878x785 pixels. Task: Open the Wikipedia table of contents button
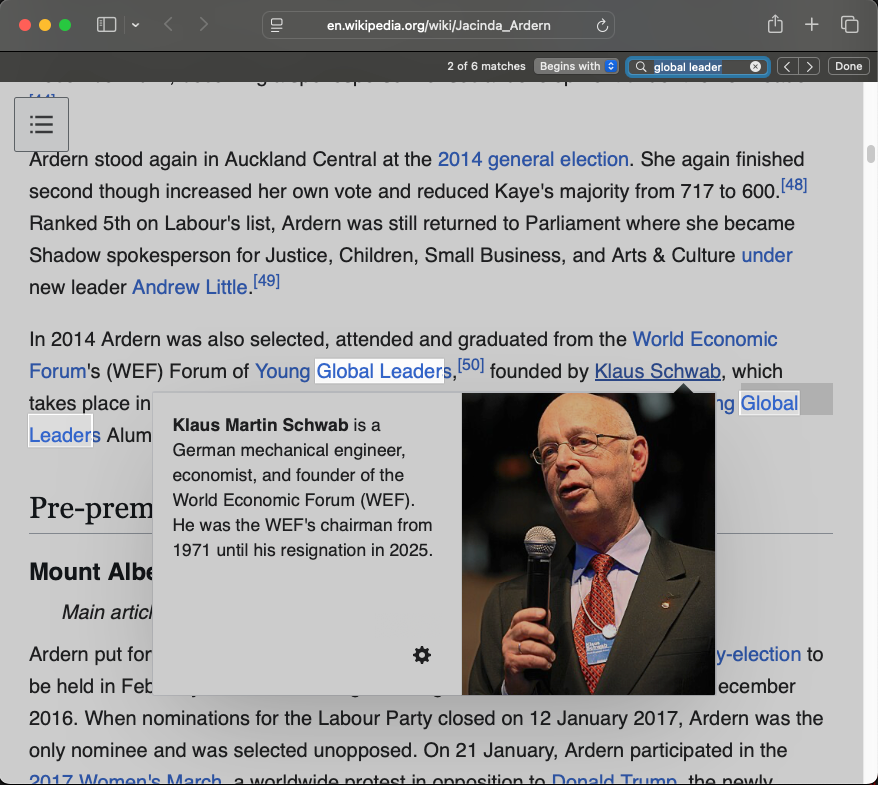[x=41, y=124]
